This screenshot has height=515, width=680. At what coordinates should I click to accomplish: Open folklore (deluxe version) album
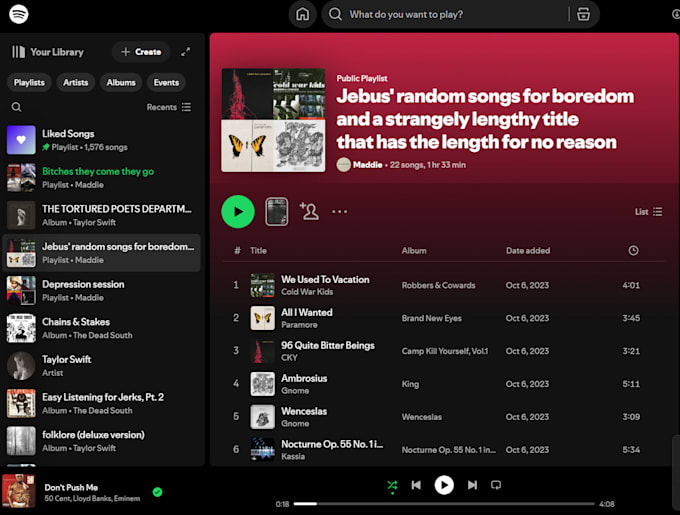click(102, 441)
